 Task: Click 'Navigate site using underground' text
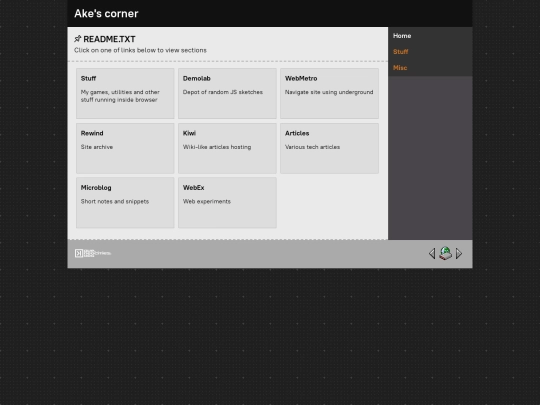(x=329, y=92)
